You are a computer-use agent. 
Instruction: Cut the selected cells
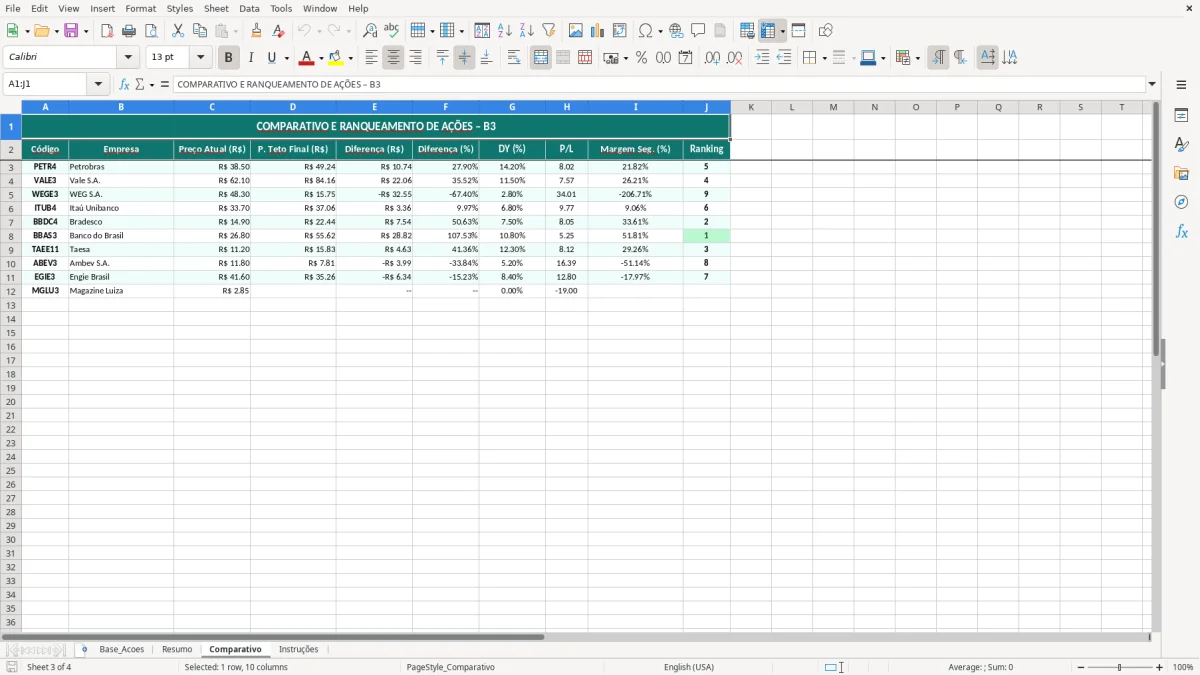click(x=178, y=31)
